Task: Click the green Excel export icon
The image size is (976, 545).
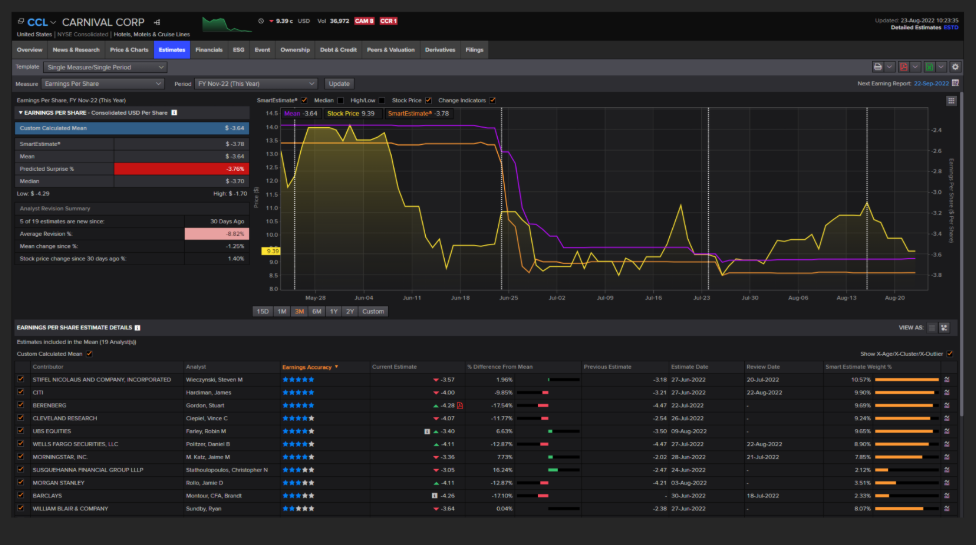Action: (x=929, y=67)
